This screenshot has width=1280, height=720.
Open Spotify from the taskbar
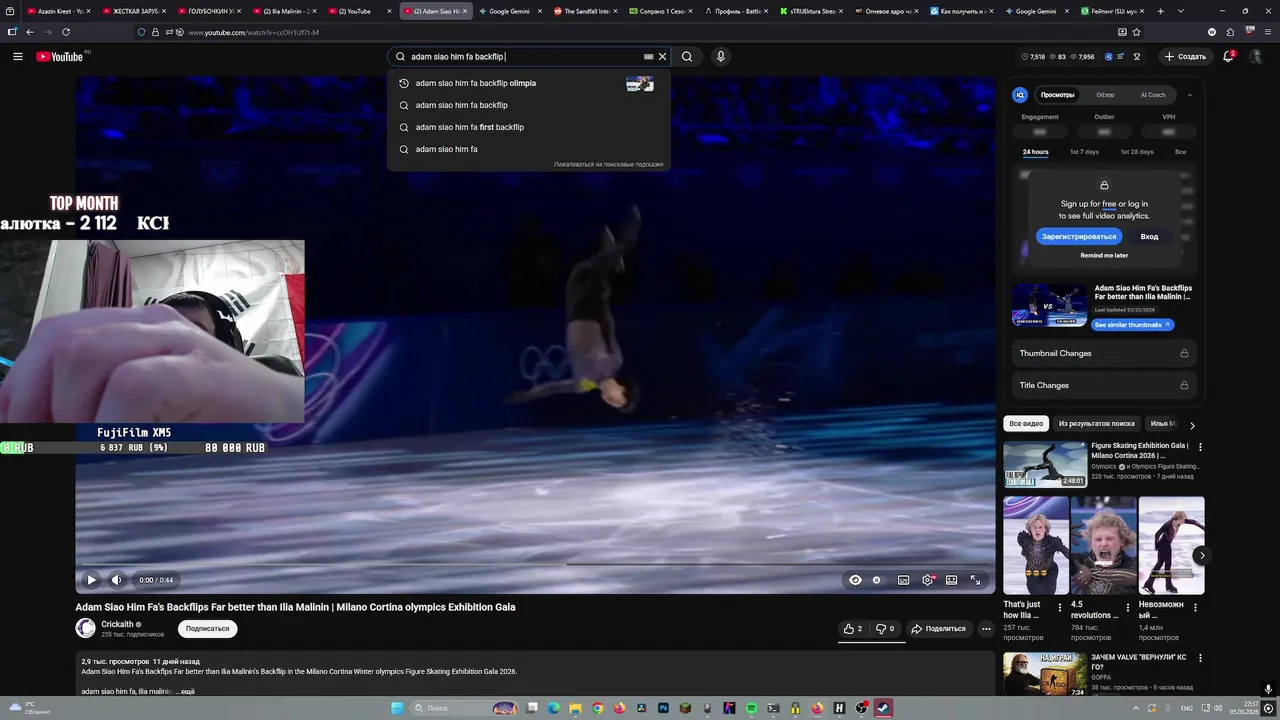pyautogui.click(x=751, y=708)
